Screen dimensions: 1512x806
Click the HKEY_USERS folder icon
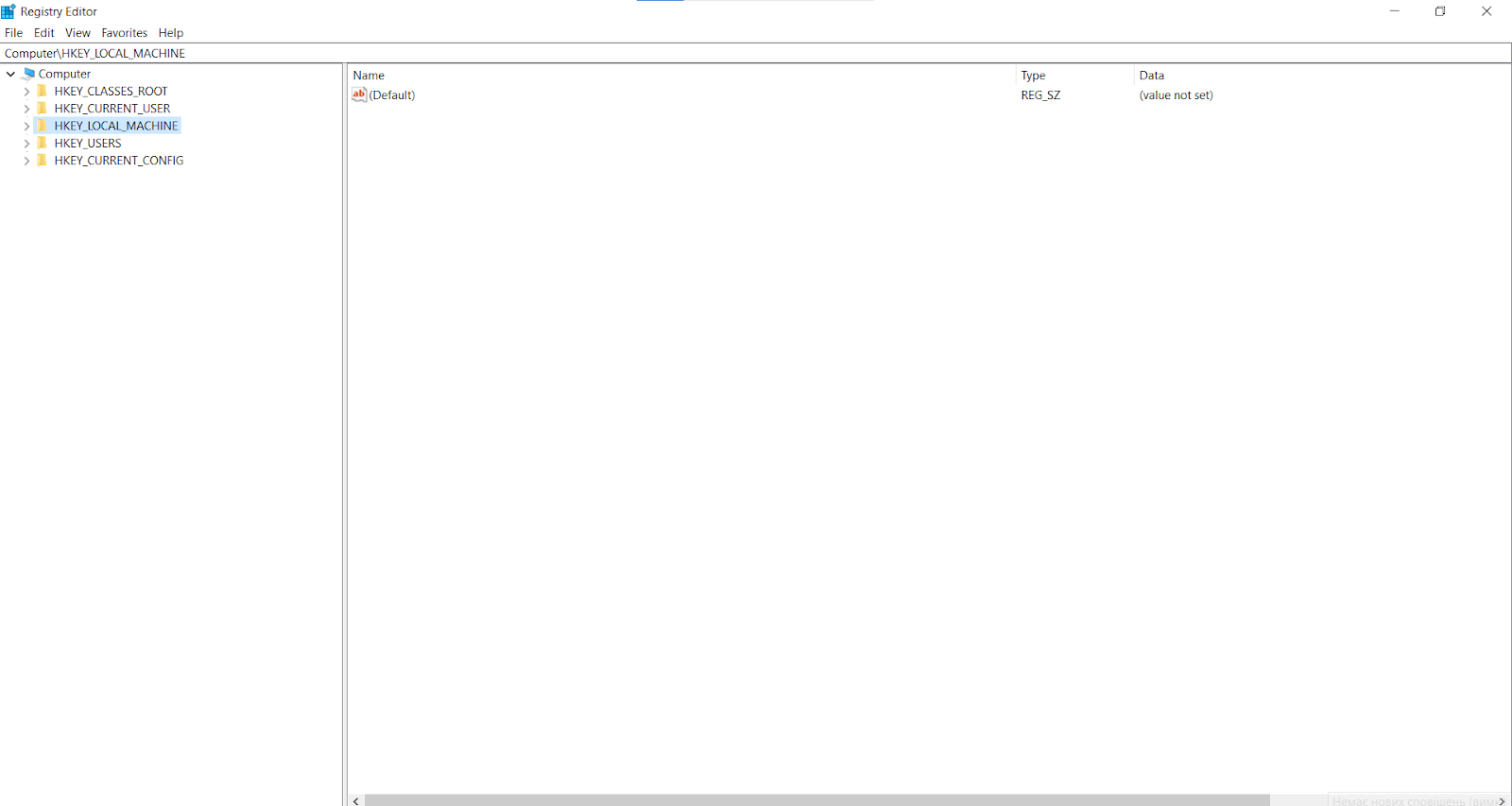(42, 144)
